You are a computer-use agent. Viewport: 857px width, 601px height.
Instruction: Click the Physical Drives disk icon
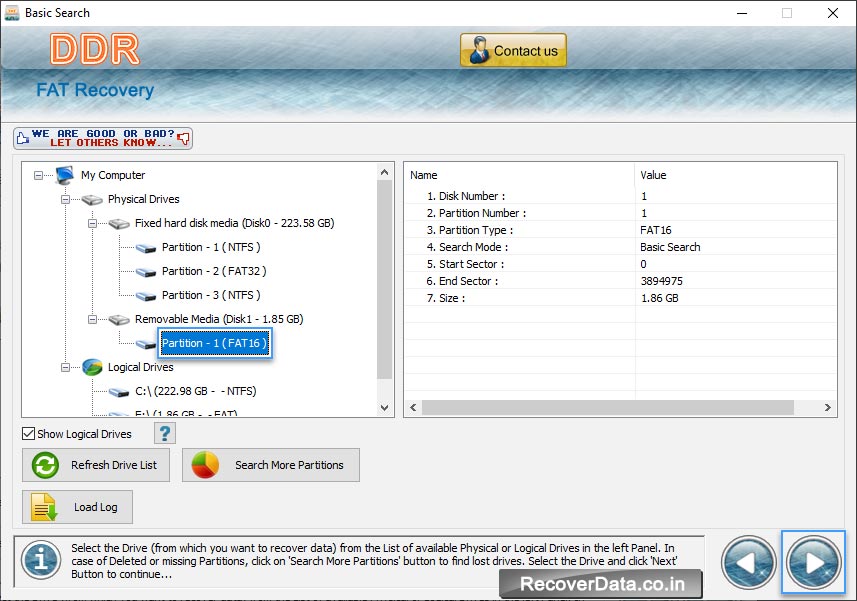click(x=92, y=200)
